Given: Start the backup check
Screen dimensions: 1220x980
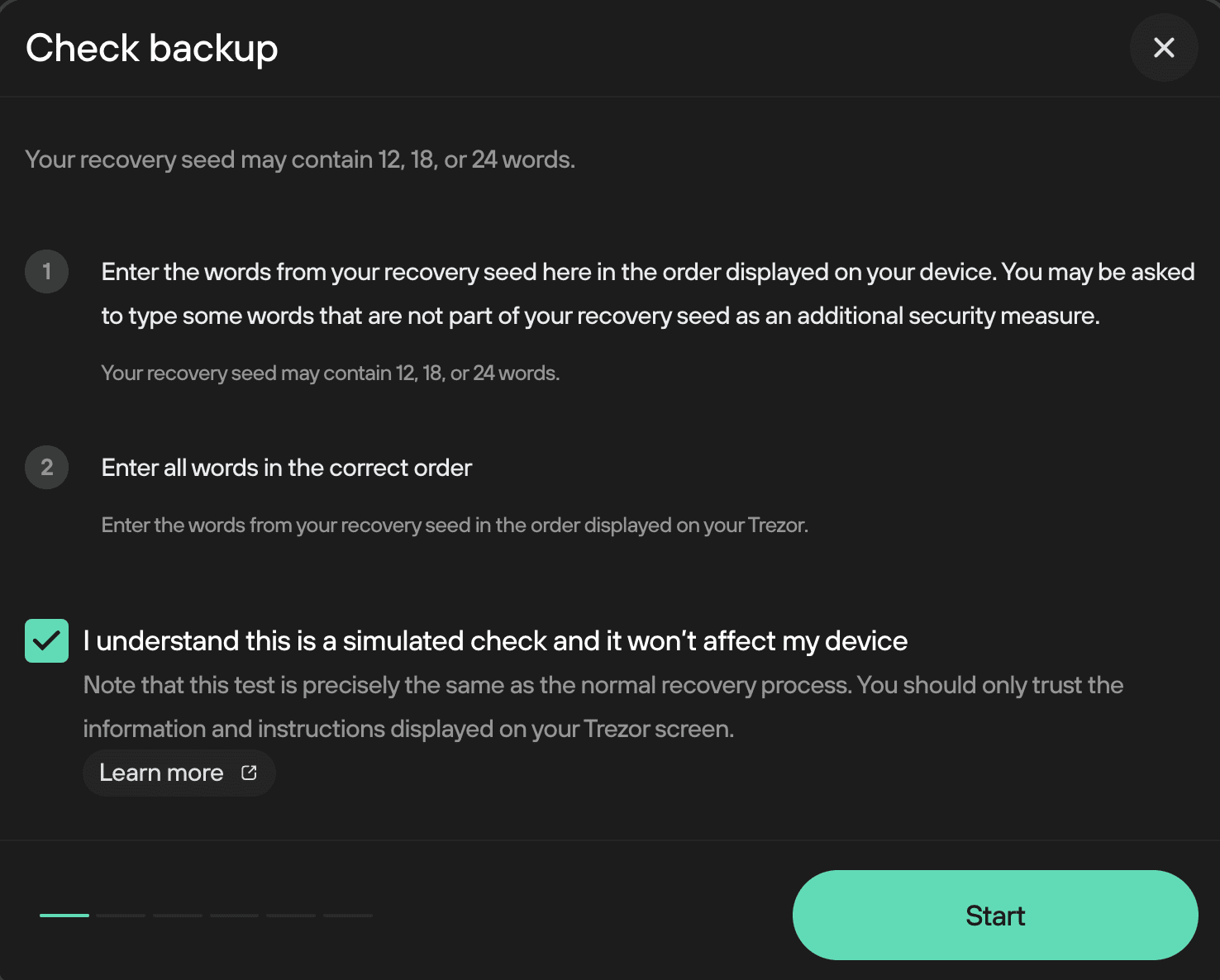Looking at the screenshot, I should [995, 915].
